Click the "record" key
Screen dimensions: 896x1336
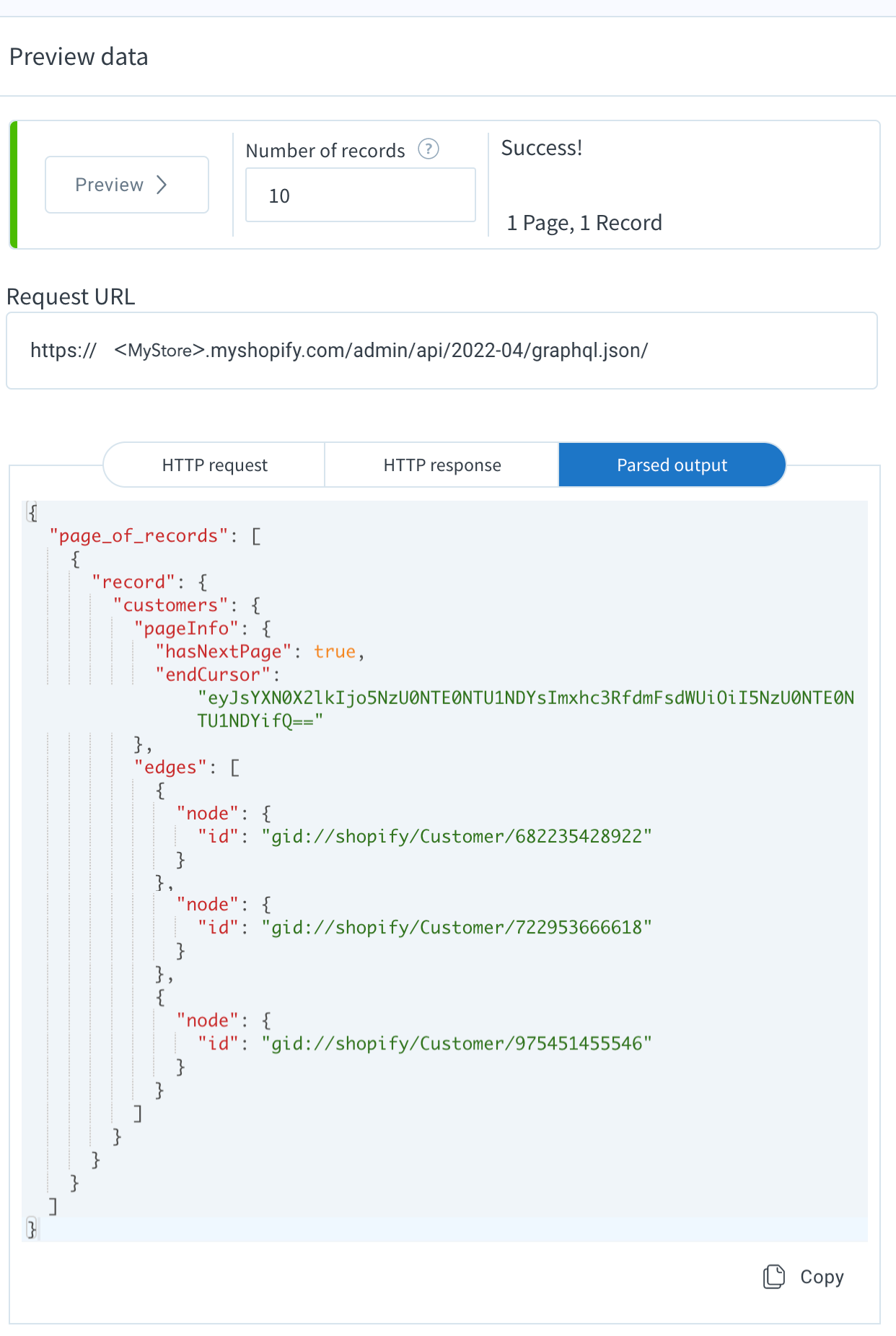(133, 582)
